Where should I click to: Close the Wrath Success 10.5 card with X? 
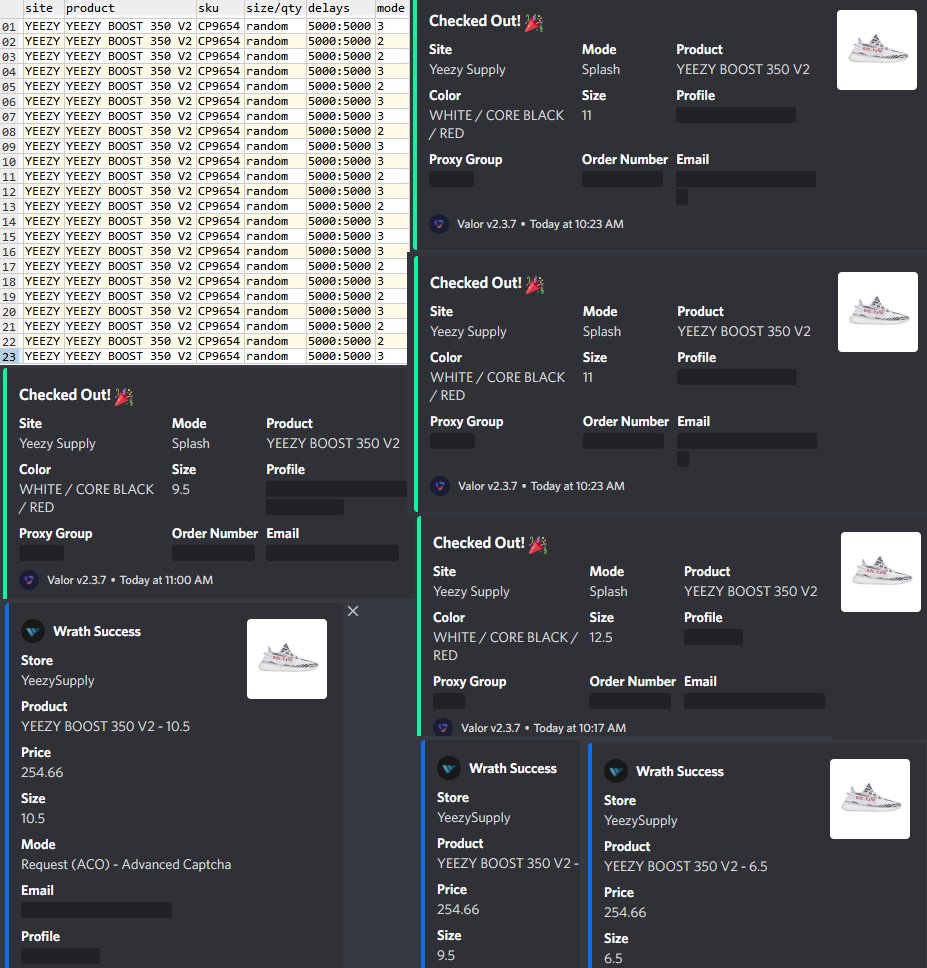[353, 611]
